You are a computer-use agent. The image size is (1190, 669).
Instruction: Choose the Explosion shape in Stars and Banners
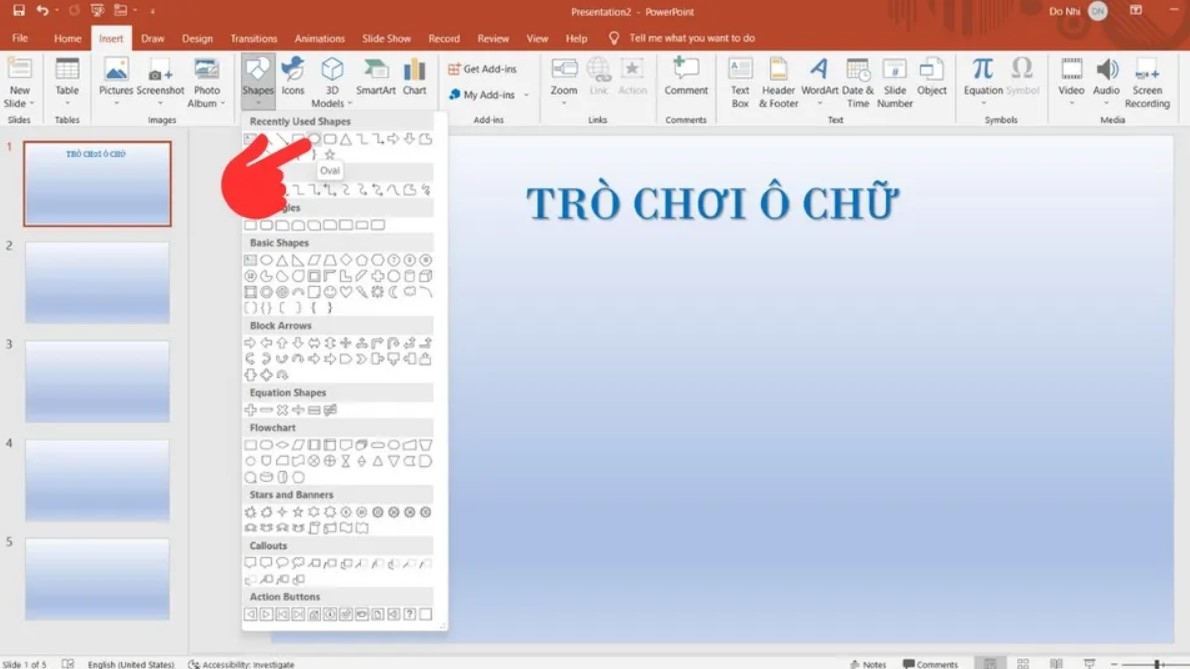tap(250, 512)
